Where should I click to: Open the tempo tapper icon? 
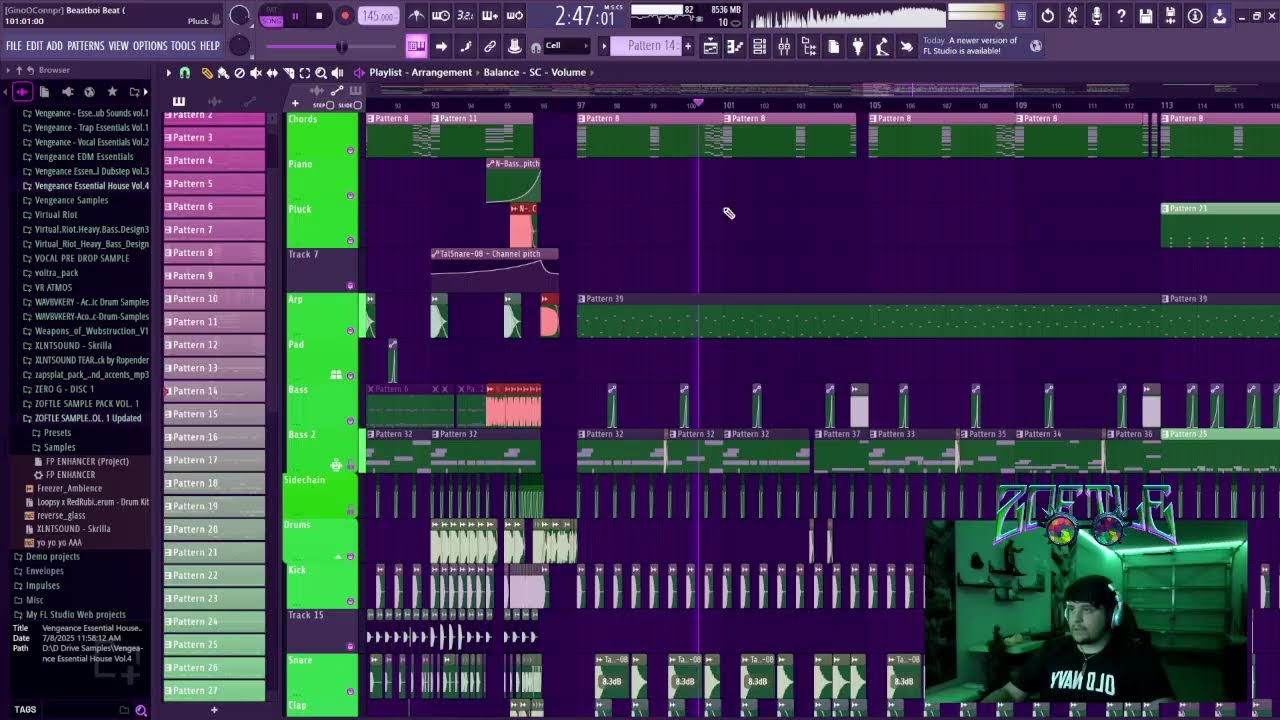882,46
